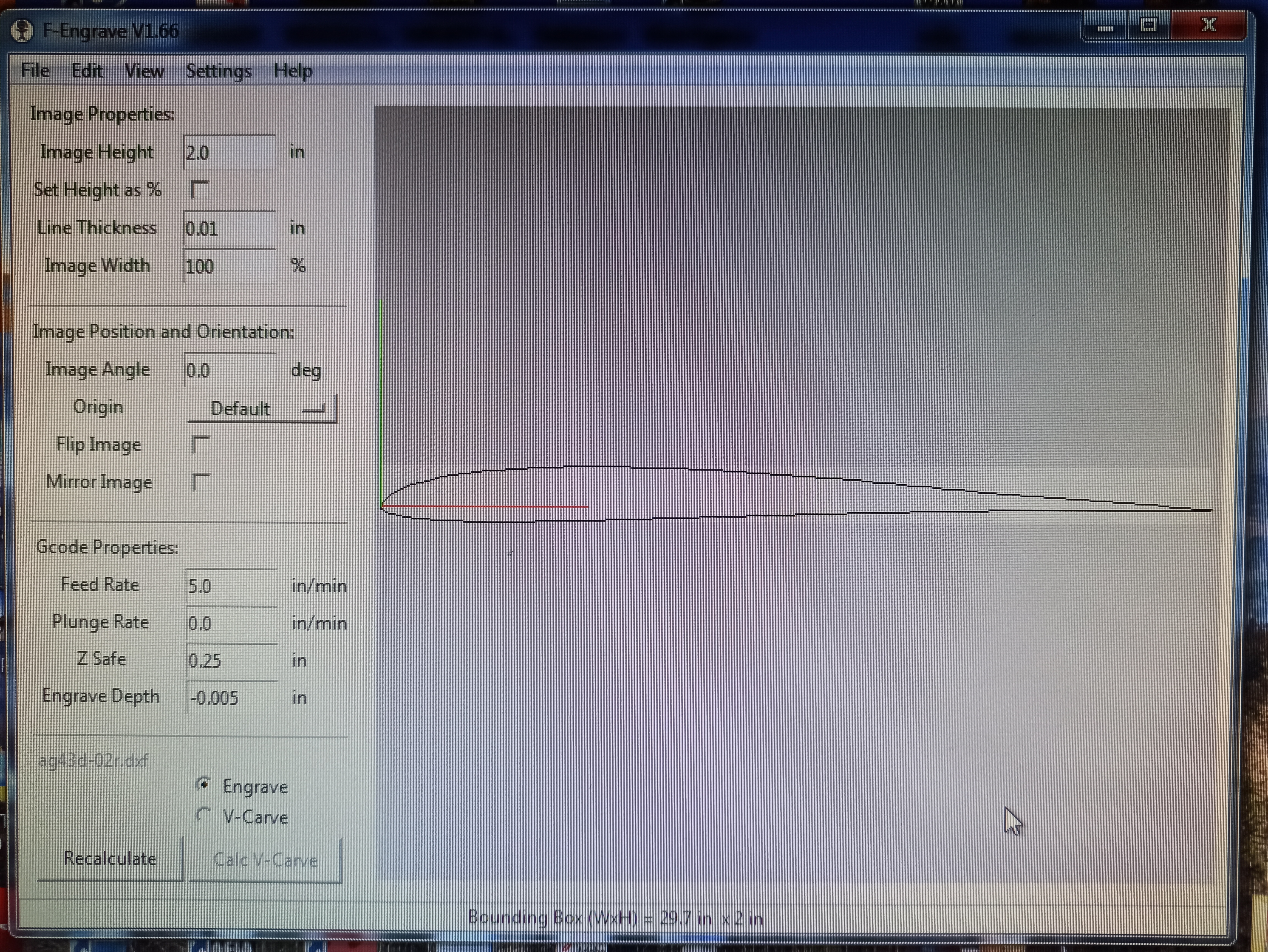This screenshot has width=1268, height=952.
Task: Open the File menu
Action: point(35,70)
